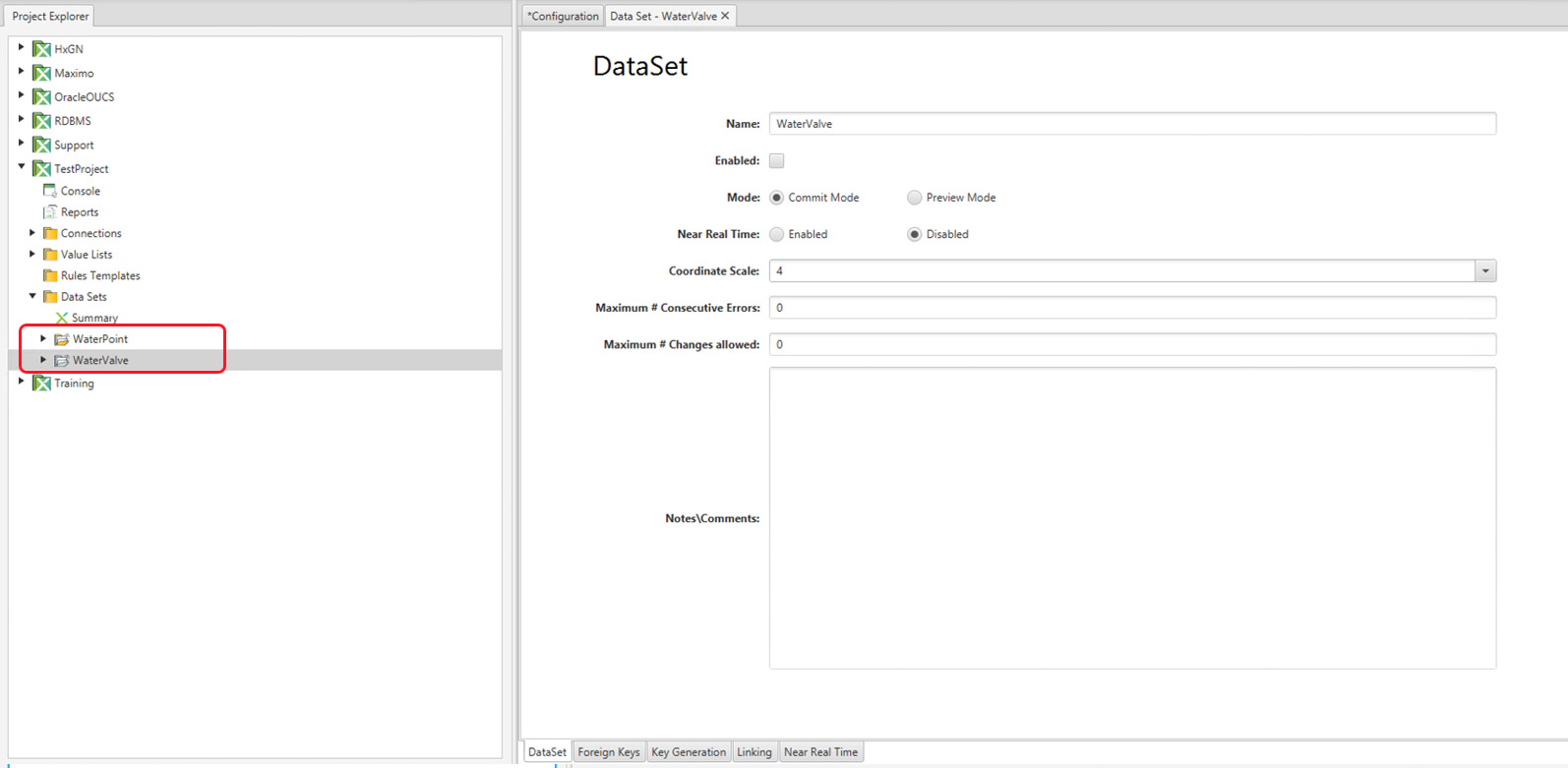Set Near Real Time to Enabled
This screenshot has width=1568, height=768.
pyautogui.click(x=777, y=234)
